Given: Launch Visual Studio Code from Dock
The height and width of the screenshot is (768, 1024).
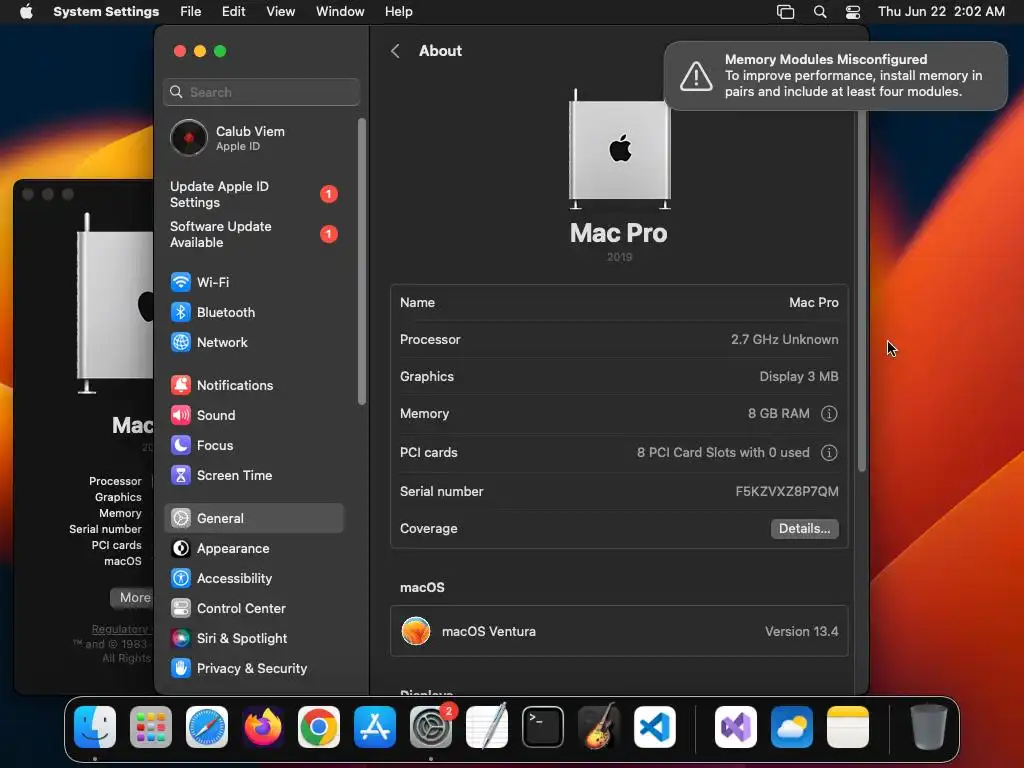Looking at the screenshot, I should 654,727.
